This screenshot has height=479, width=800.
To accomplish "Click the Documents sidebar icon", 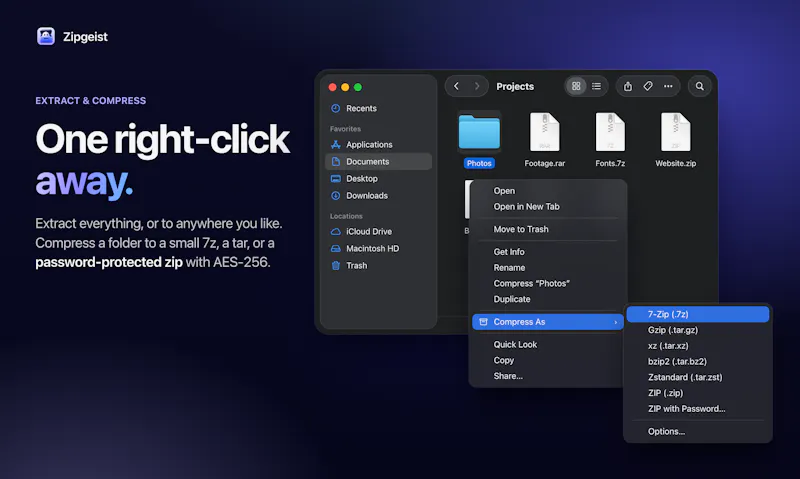I will [x=335, y=162].
